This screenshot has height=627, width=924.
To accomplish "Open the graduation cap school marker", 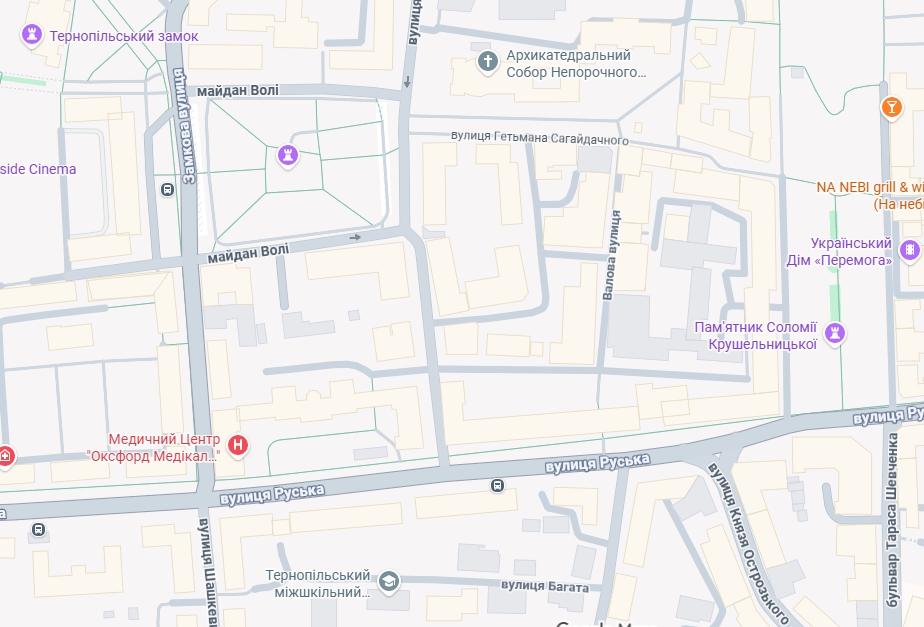I will 388,582.
